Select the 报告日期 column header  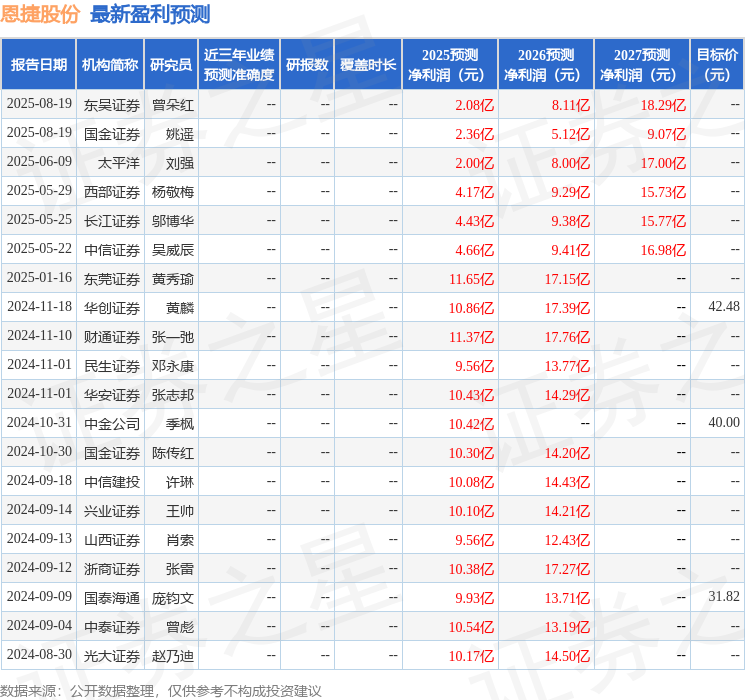tap(38, 65)
